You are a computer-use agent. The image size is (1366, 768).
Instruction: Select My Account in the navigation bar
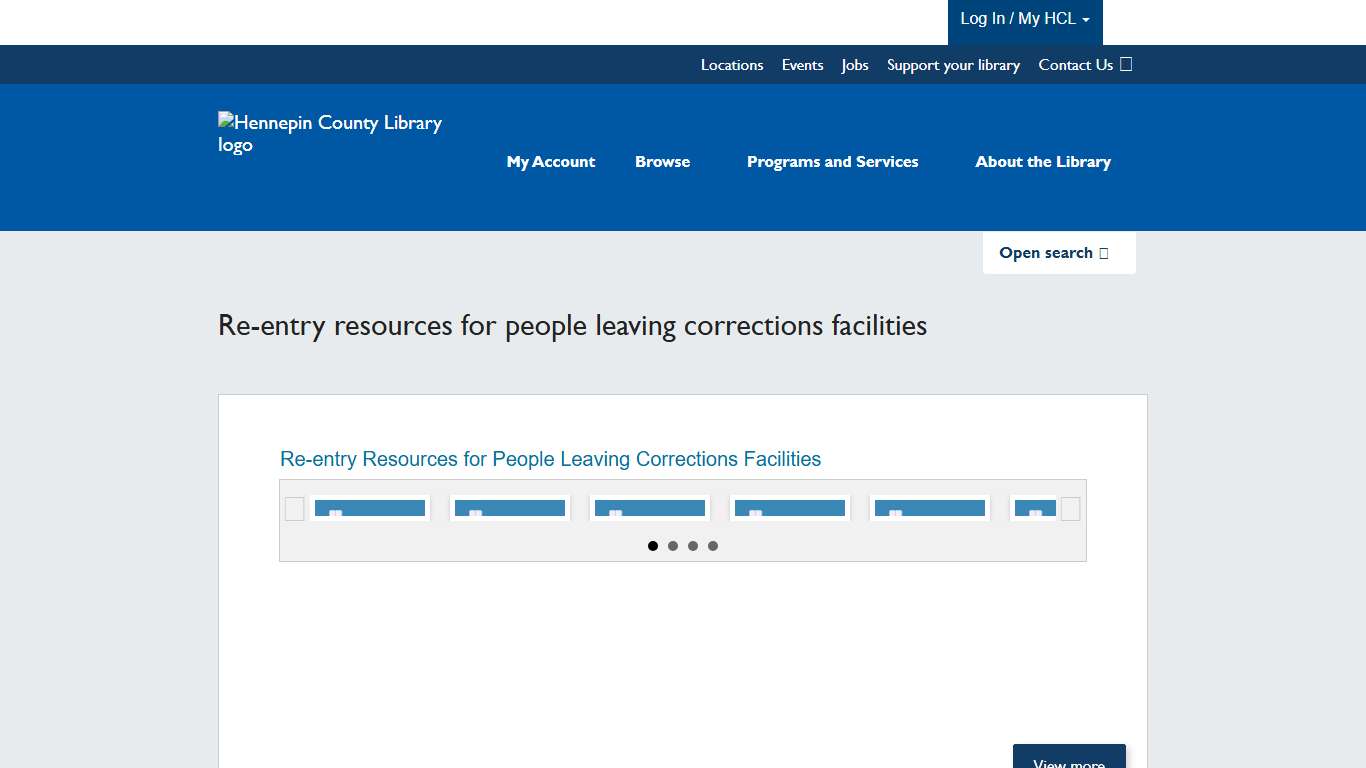tap(550, 161)
